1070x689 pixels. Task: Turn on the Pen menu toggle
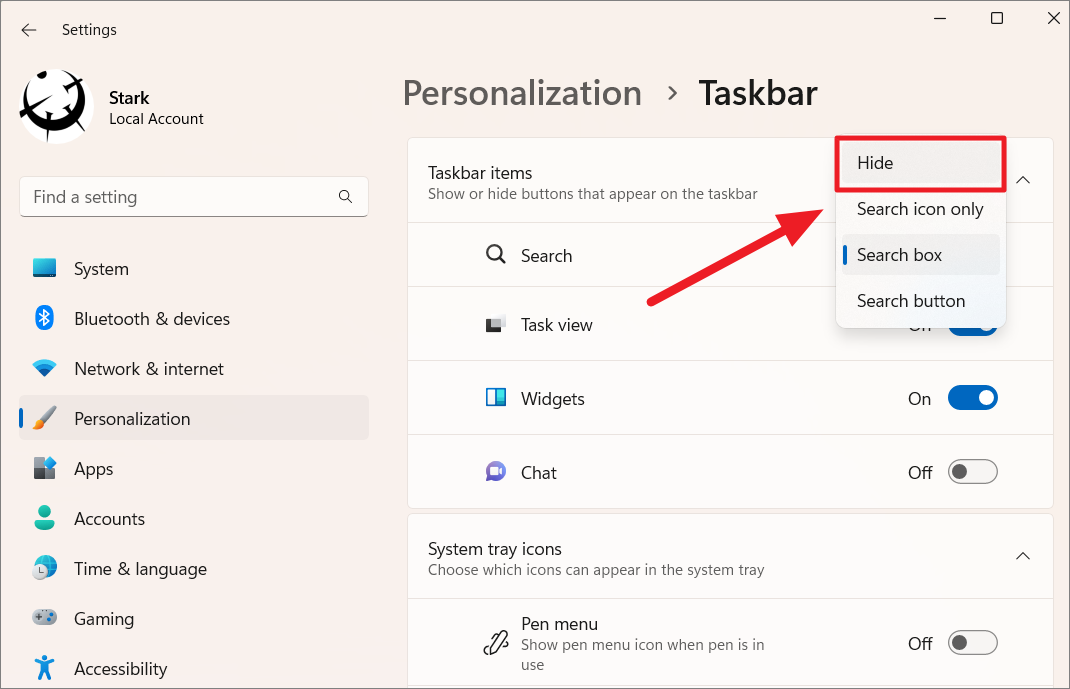pos(972,642)
